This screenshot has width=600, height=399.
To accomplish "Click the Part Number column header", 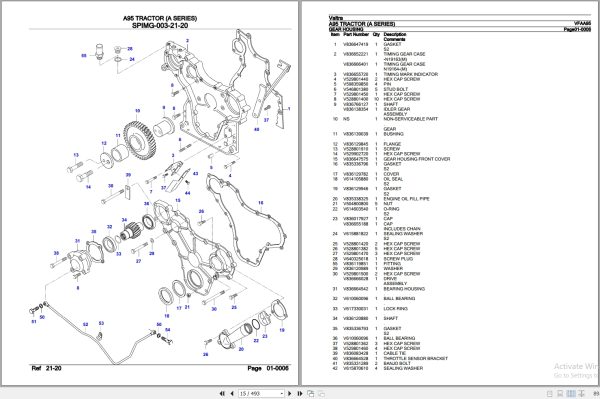I will coord(356,34).
